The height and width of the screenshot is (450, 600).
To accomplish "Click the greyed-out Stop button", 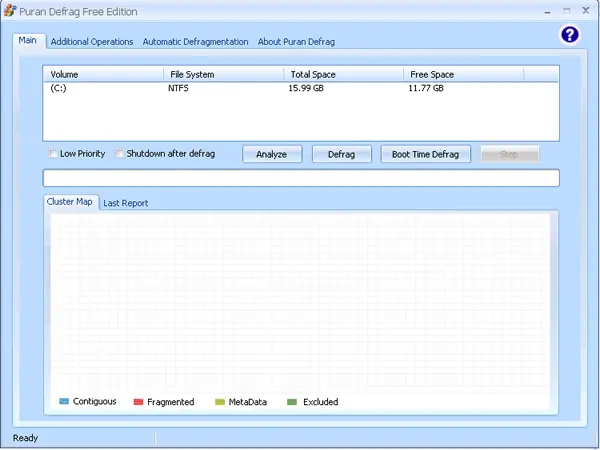I will coord(510,154).
